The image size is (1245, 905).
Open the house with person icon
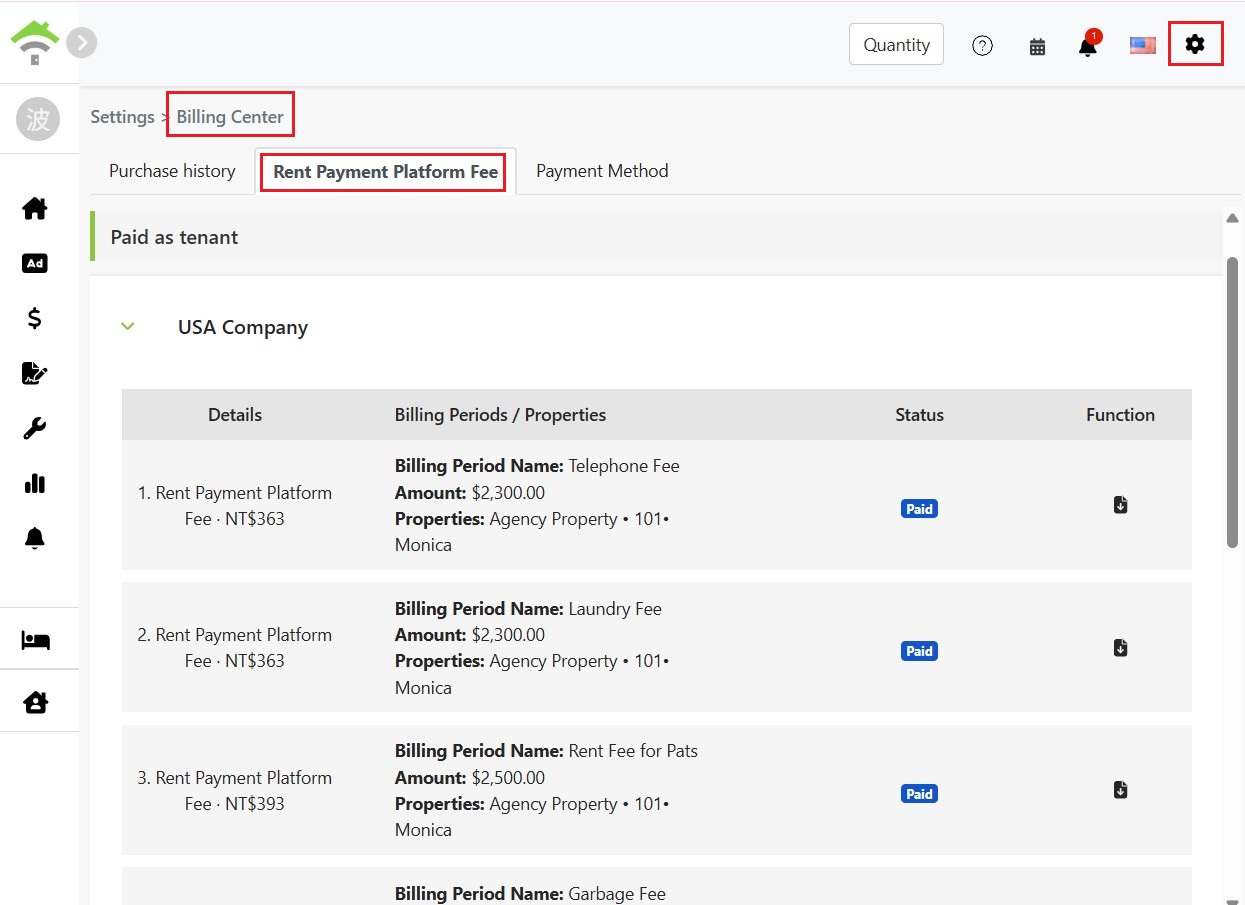(36, 702)
